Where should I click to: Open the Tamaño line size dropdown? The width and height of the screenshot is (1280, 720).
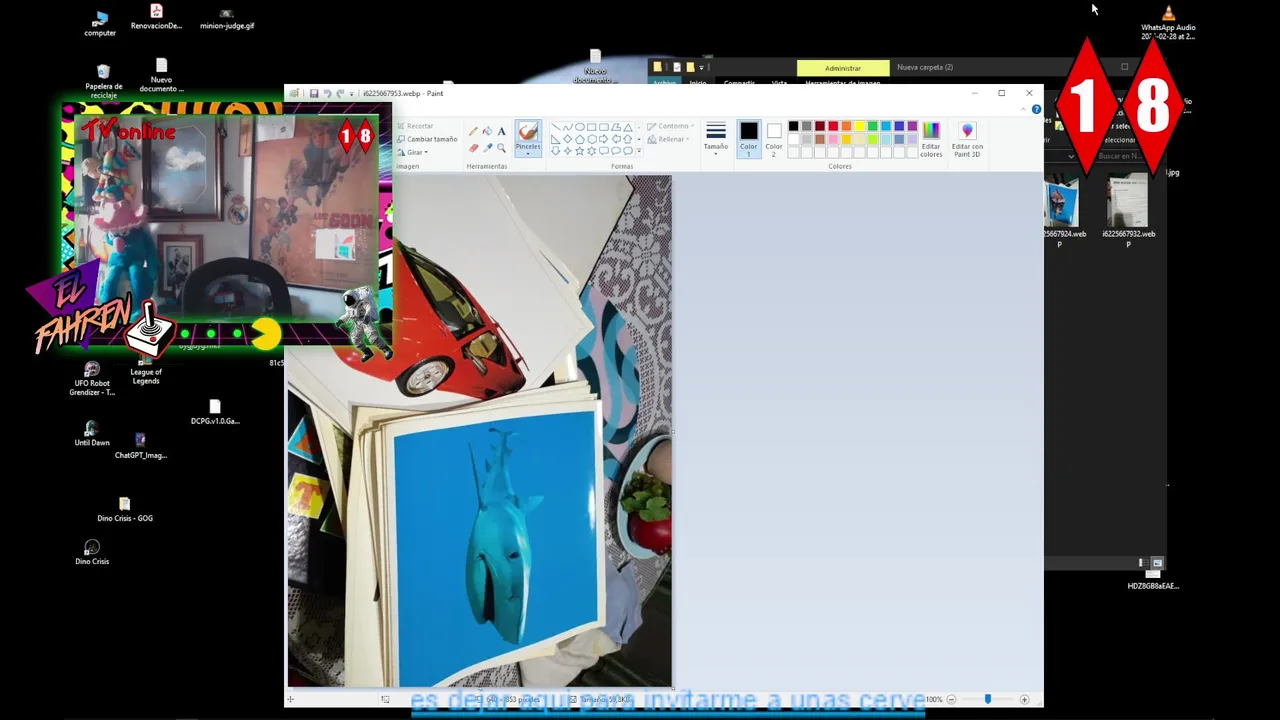tap(716, 138)
